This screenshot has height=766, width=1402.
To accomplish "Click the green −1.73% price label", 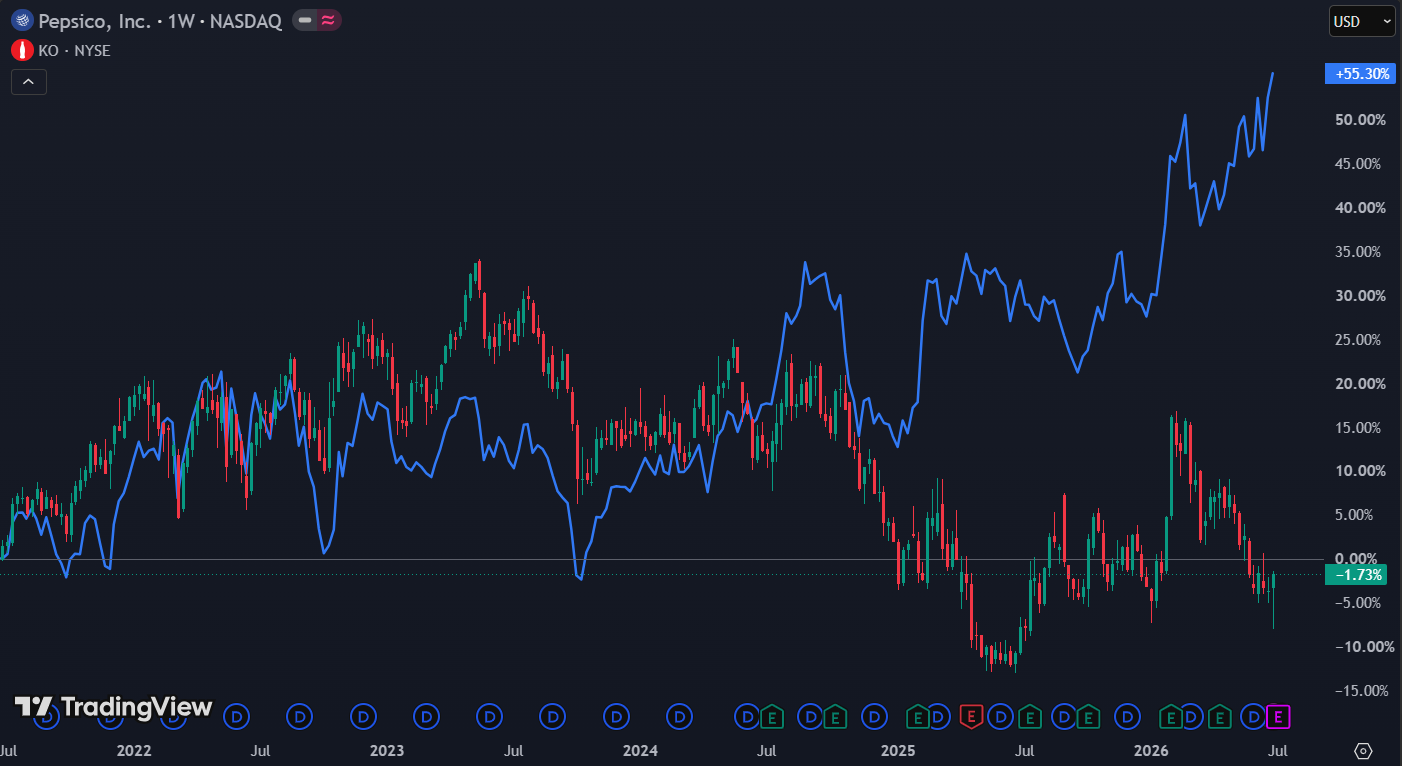I will pos(1358,575).
